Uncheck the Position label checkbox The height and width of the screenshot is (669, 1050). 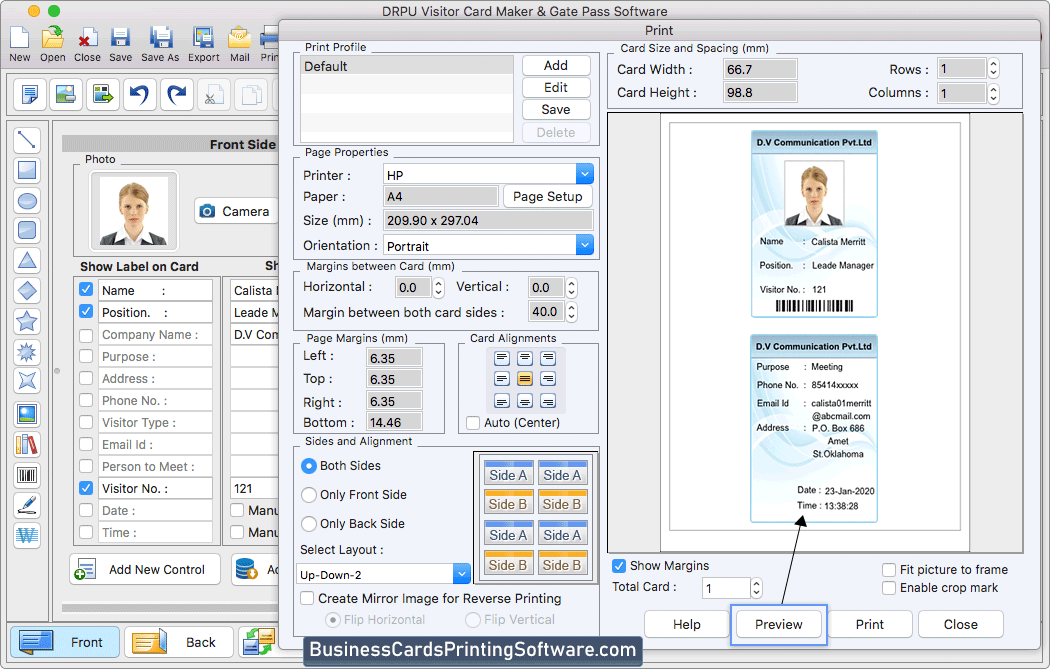click(86, 311)
